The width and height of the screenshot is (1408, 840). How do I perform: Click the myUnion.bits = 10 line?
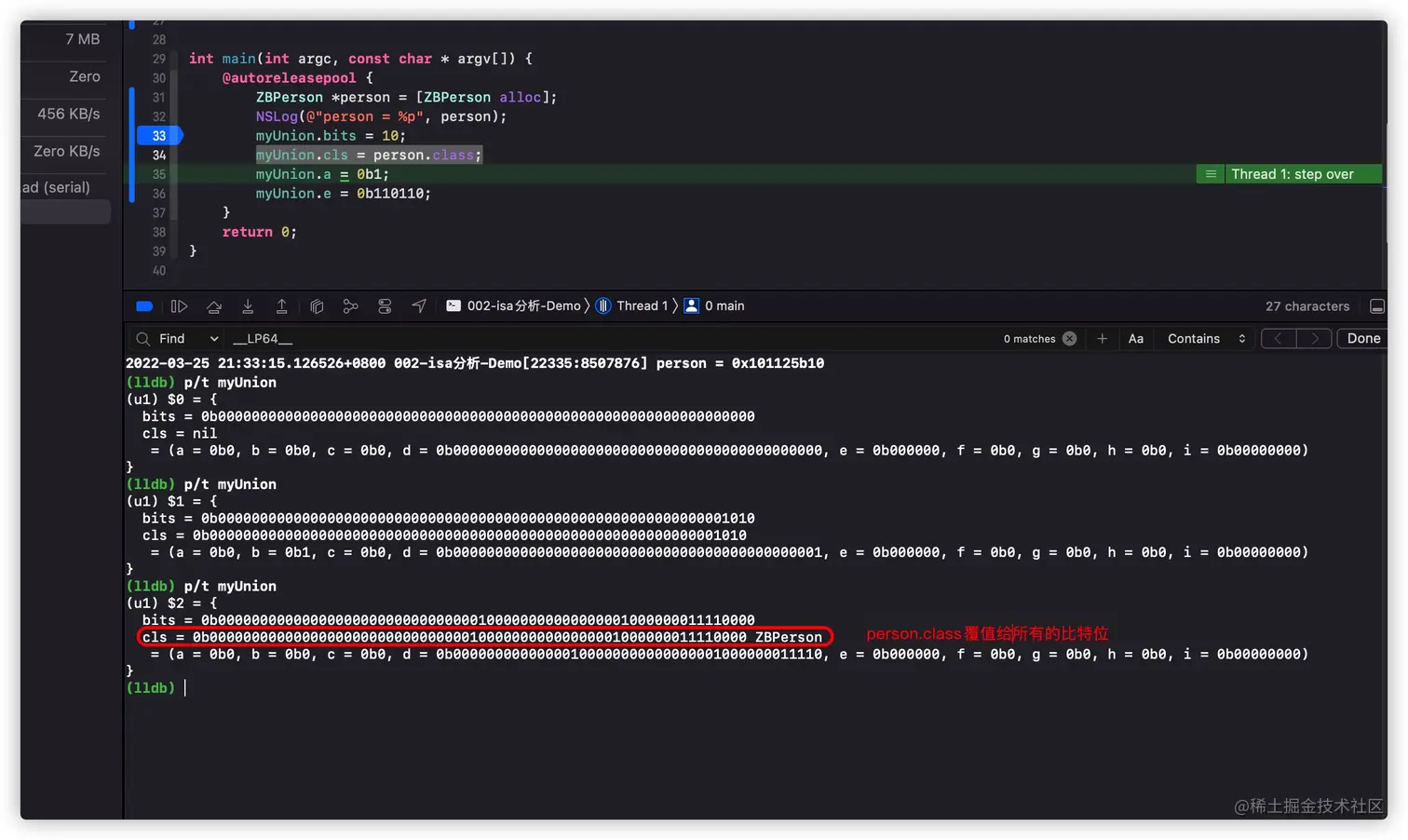coord(331,136)
